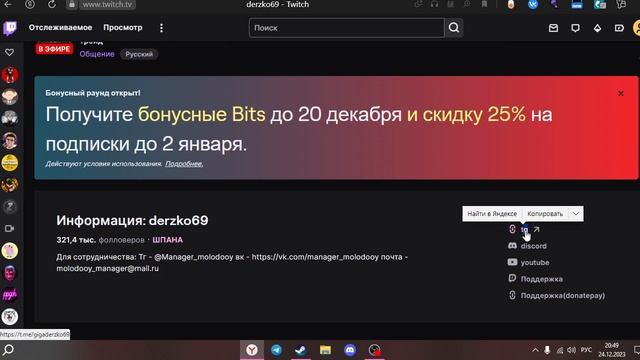Close the bonus Bits banner
The image size is (640, 360).
coord(620,93)
